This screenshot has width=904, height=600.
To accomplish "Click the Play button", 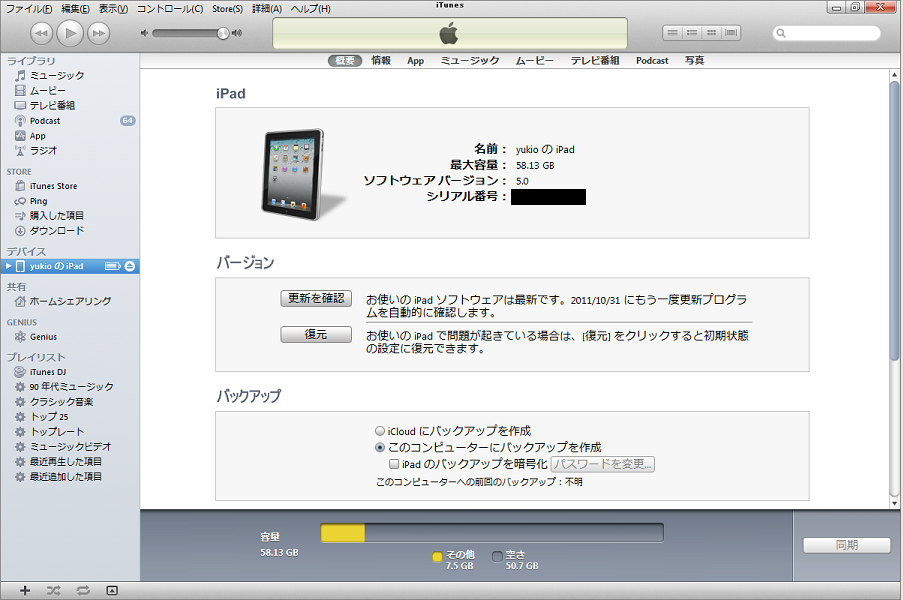I will [70, 33].
